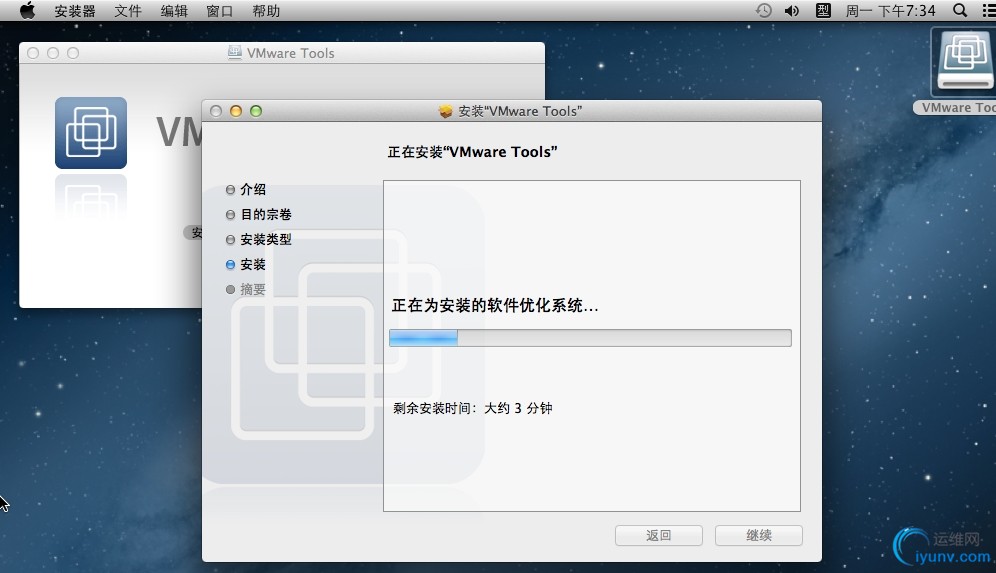Click the 正在为安装的软件优化系统 status text
Screen dimensions: 996x573
(x=495, y=306)
